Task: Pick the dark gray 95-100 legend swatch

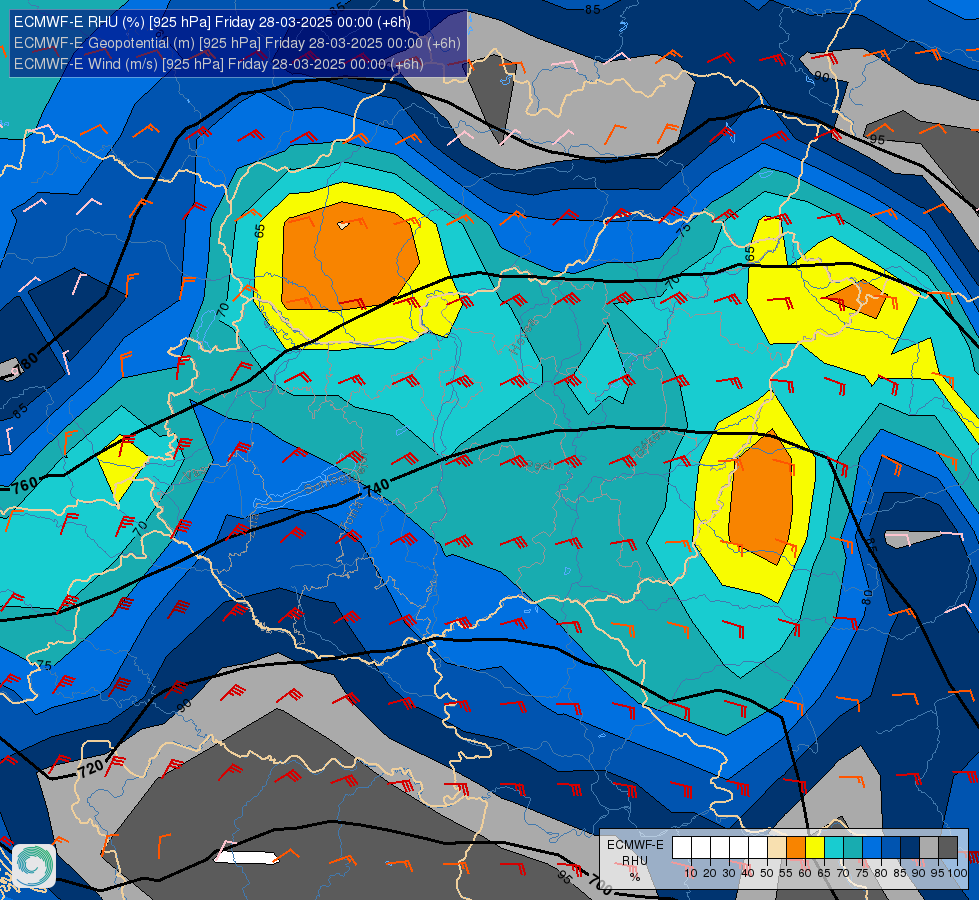Action: (x=948, y=847)
